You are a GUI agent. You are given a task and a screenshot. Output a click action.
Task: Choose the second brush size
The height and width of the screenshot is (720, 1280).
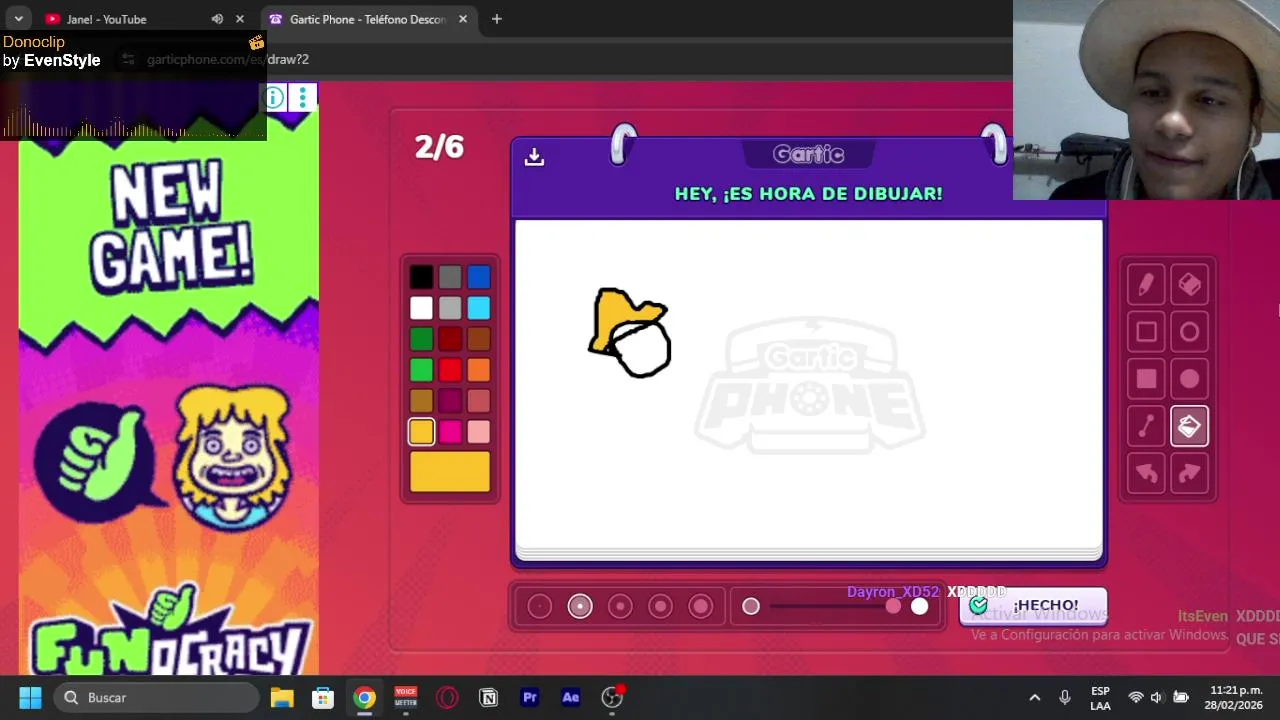[580, 606]
